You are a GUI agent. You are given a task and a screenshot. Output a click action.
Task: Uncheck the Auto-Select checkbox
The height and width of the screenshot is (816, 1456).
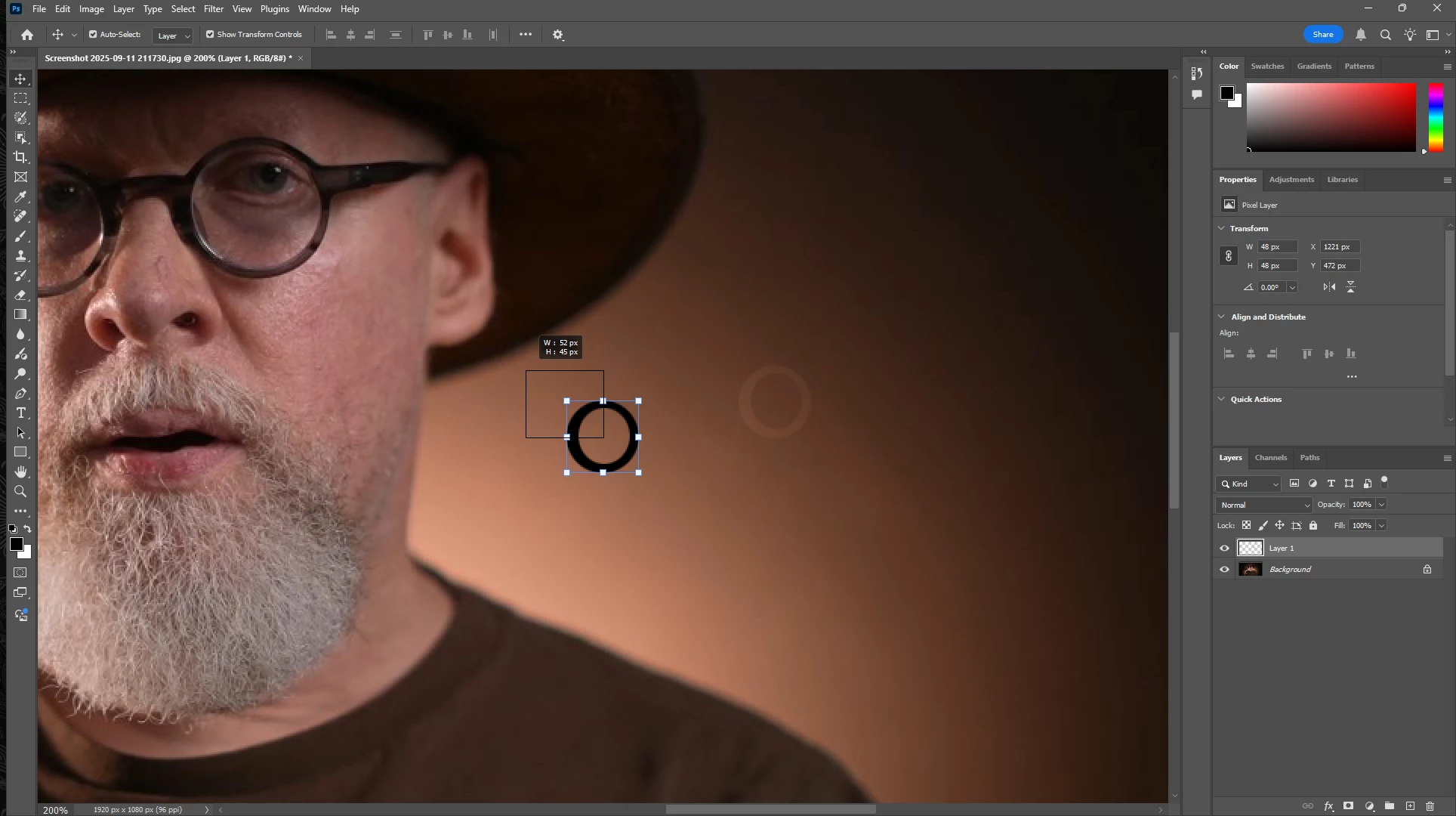pos(93,34)
